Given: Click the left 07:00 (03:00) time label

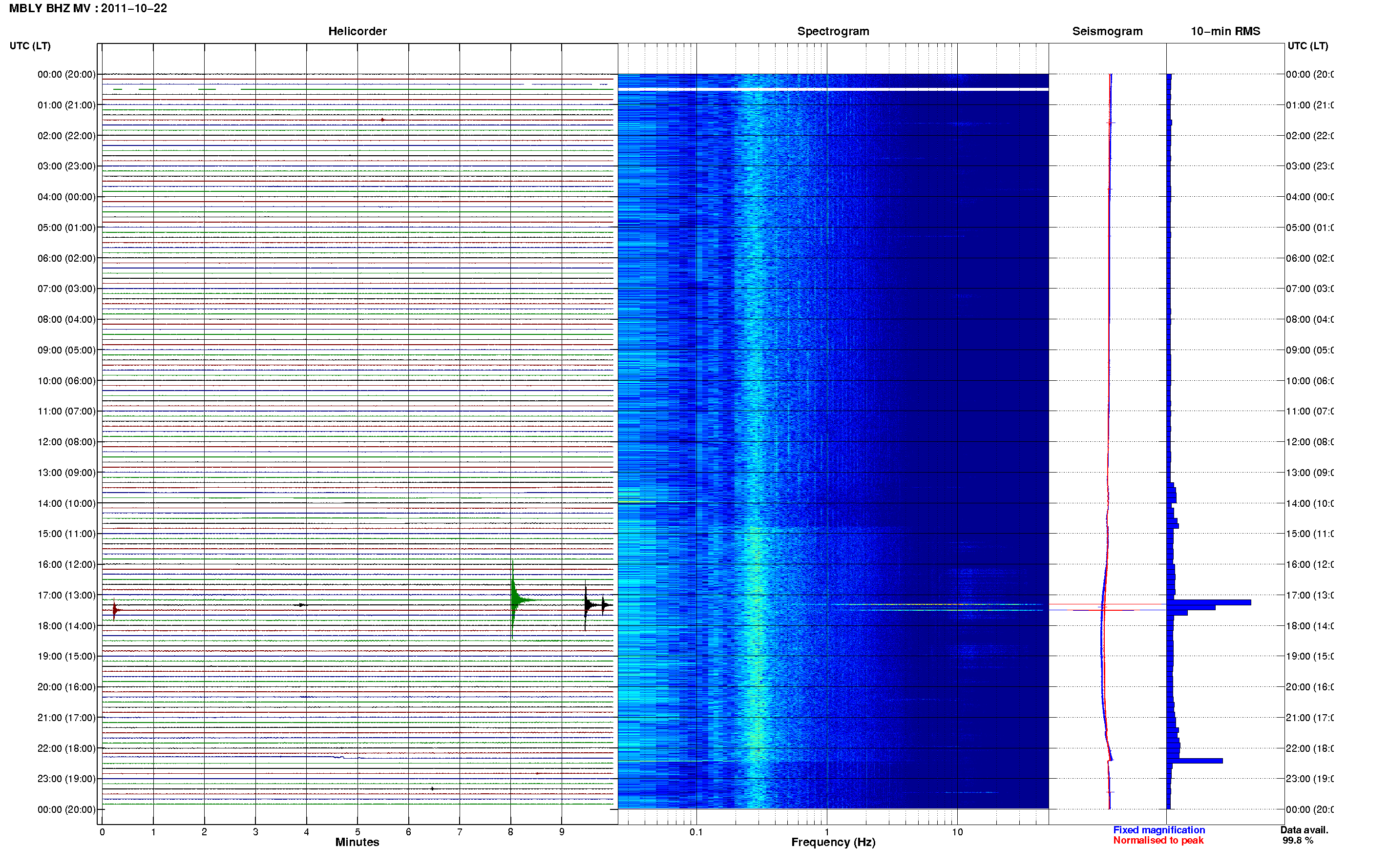Looking at the screenshot, I should pyautogui.click(x=66, y=289).
